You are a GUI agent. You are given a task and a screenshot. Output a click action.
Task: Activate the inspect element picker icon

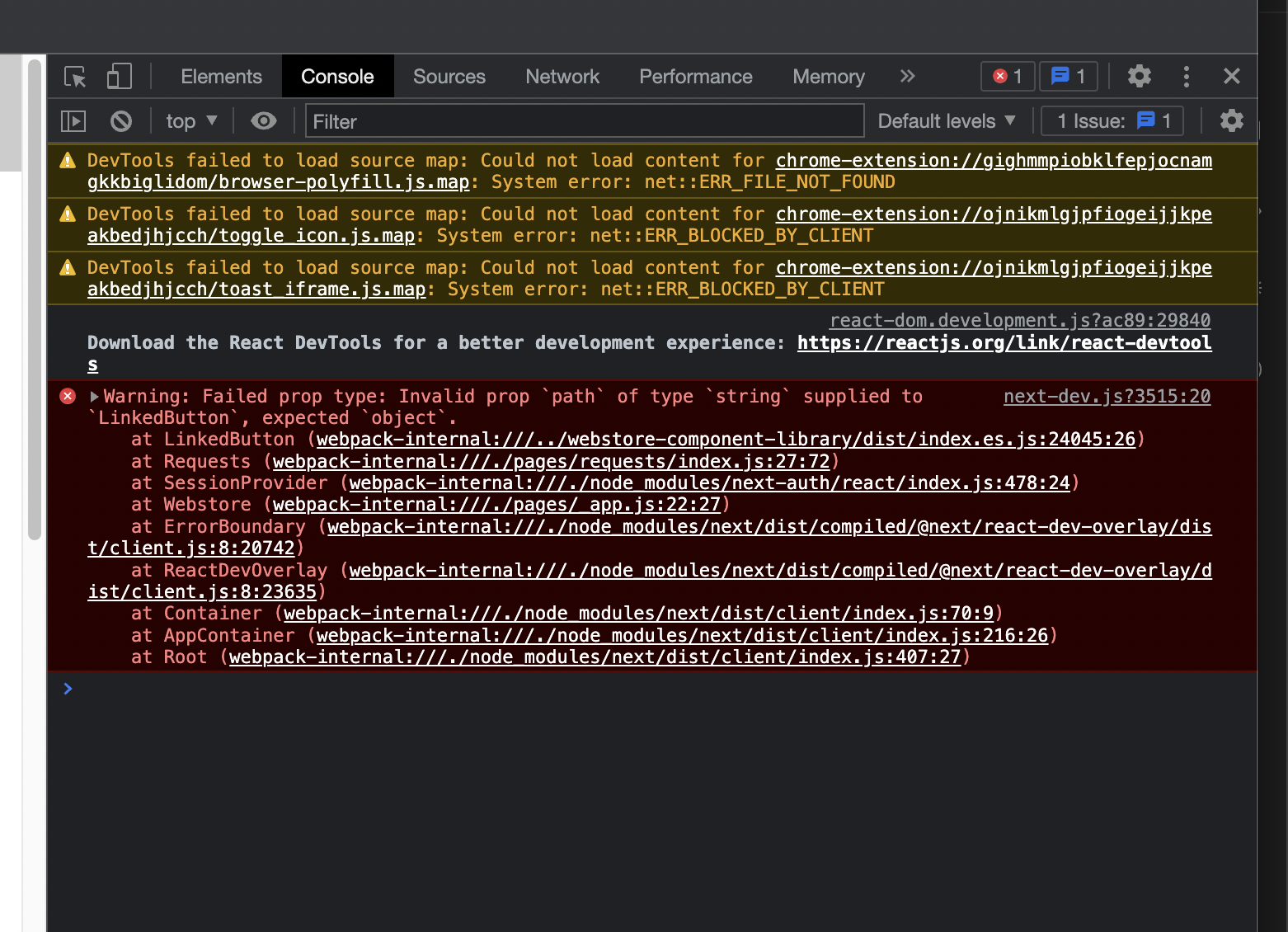(x=75, y=77)
